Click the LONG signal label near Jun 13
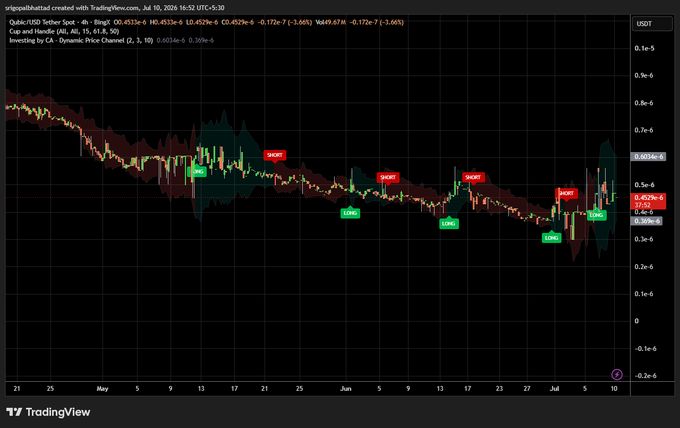 click(x=449, y=224)
